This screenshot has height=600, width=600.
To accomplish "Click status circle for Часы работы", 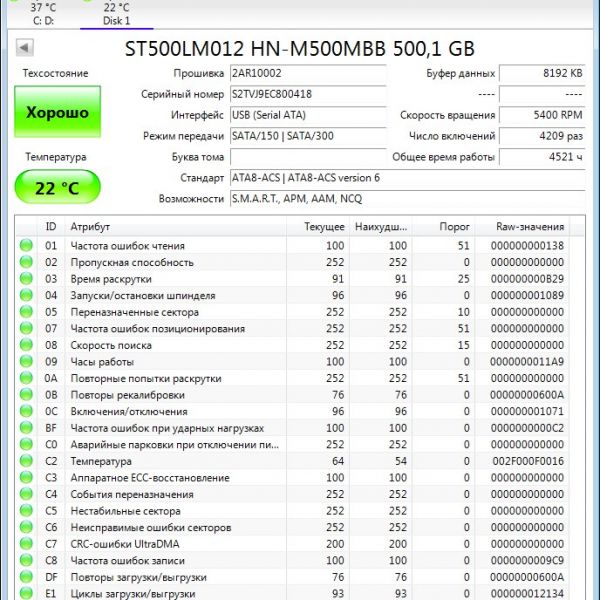I will click(26, 361).
